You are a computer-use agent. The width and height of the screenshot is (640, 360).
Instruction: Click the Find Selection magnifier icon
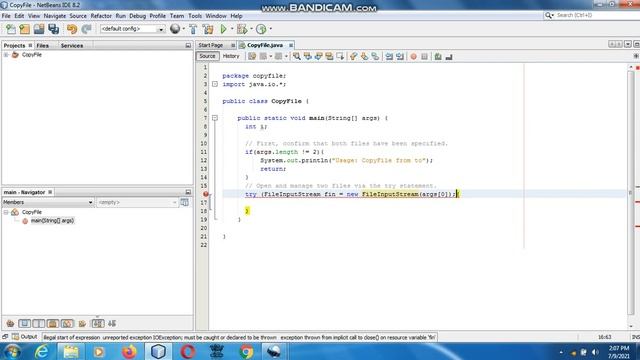[297, 56]
